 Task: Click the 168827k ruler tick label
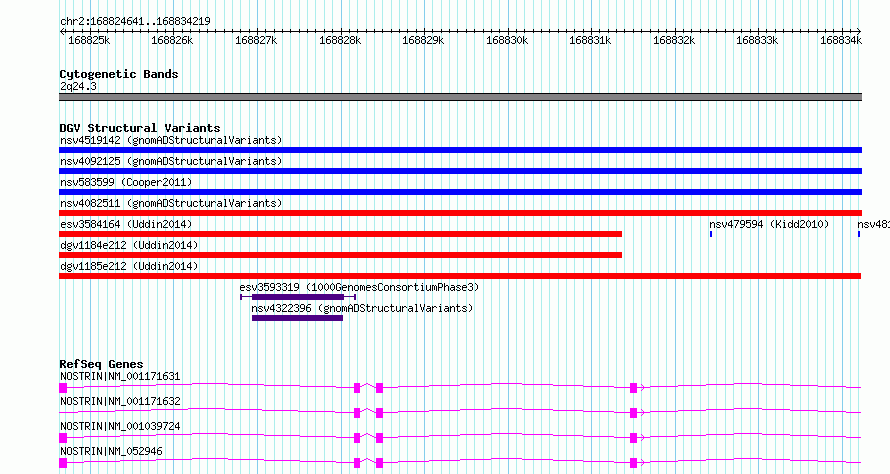(256, 40)
